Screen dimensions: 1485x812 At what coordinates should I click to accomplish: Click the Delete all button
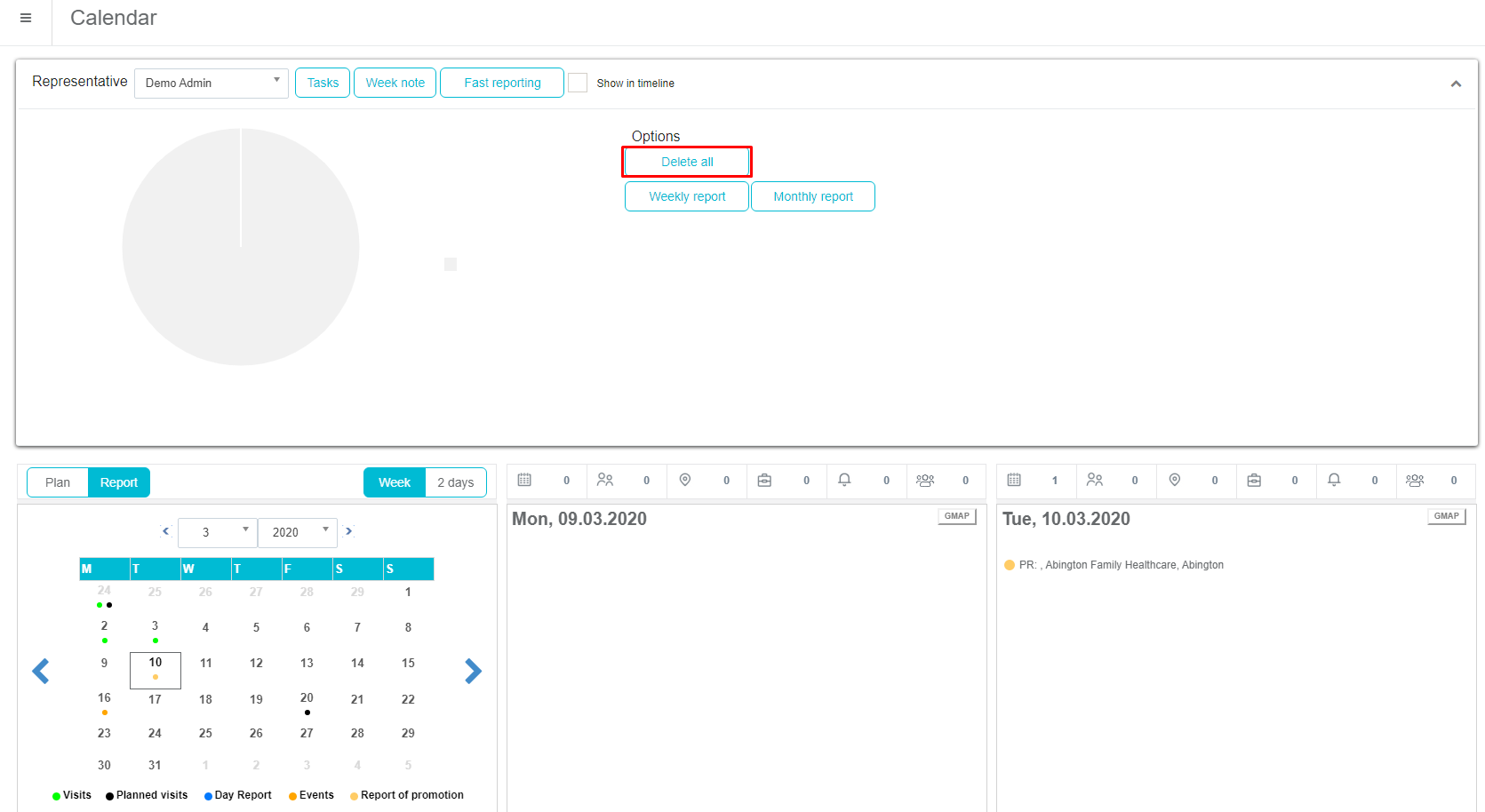[x=687, y=162]
